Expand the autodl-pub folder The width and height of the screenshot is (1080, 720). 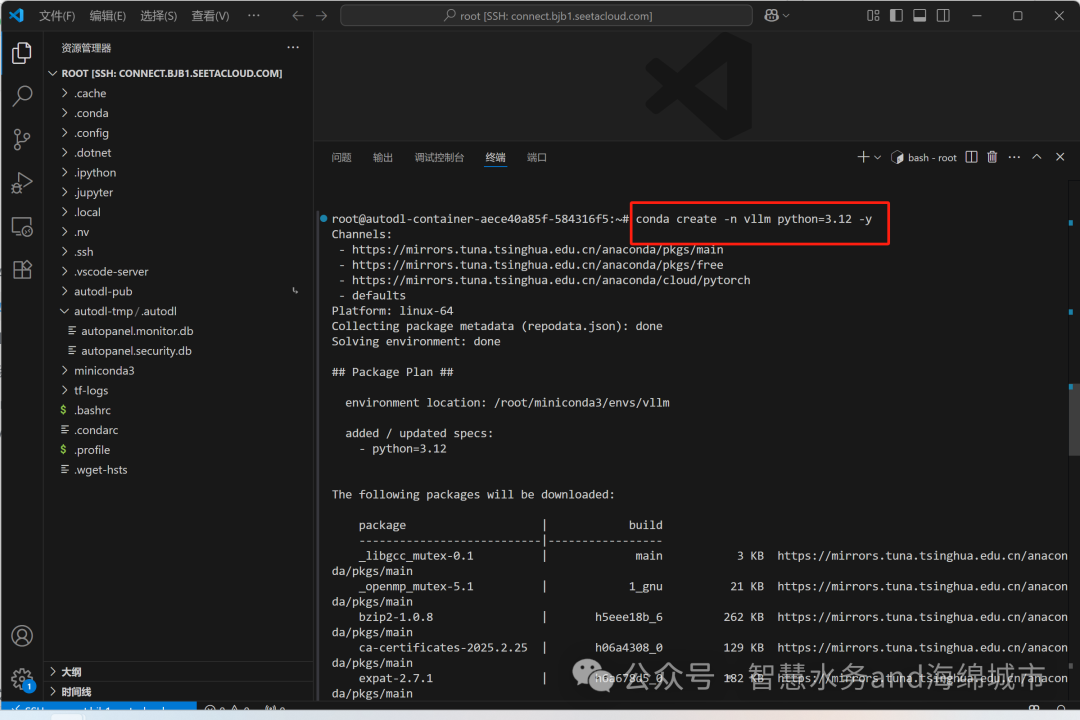(177, 291)
